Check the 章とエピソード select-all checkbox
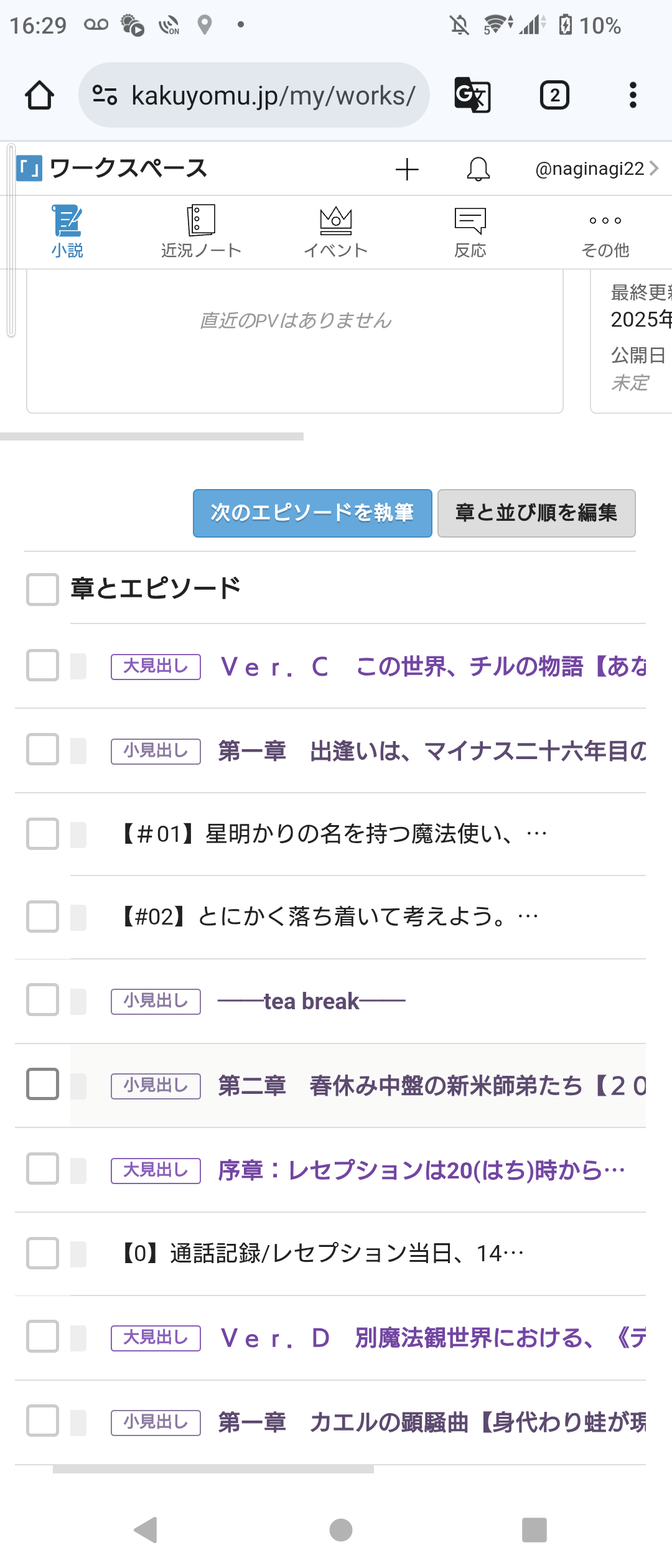672x1568 pixels. 42,589
